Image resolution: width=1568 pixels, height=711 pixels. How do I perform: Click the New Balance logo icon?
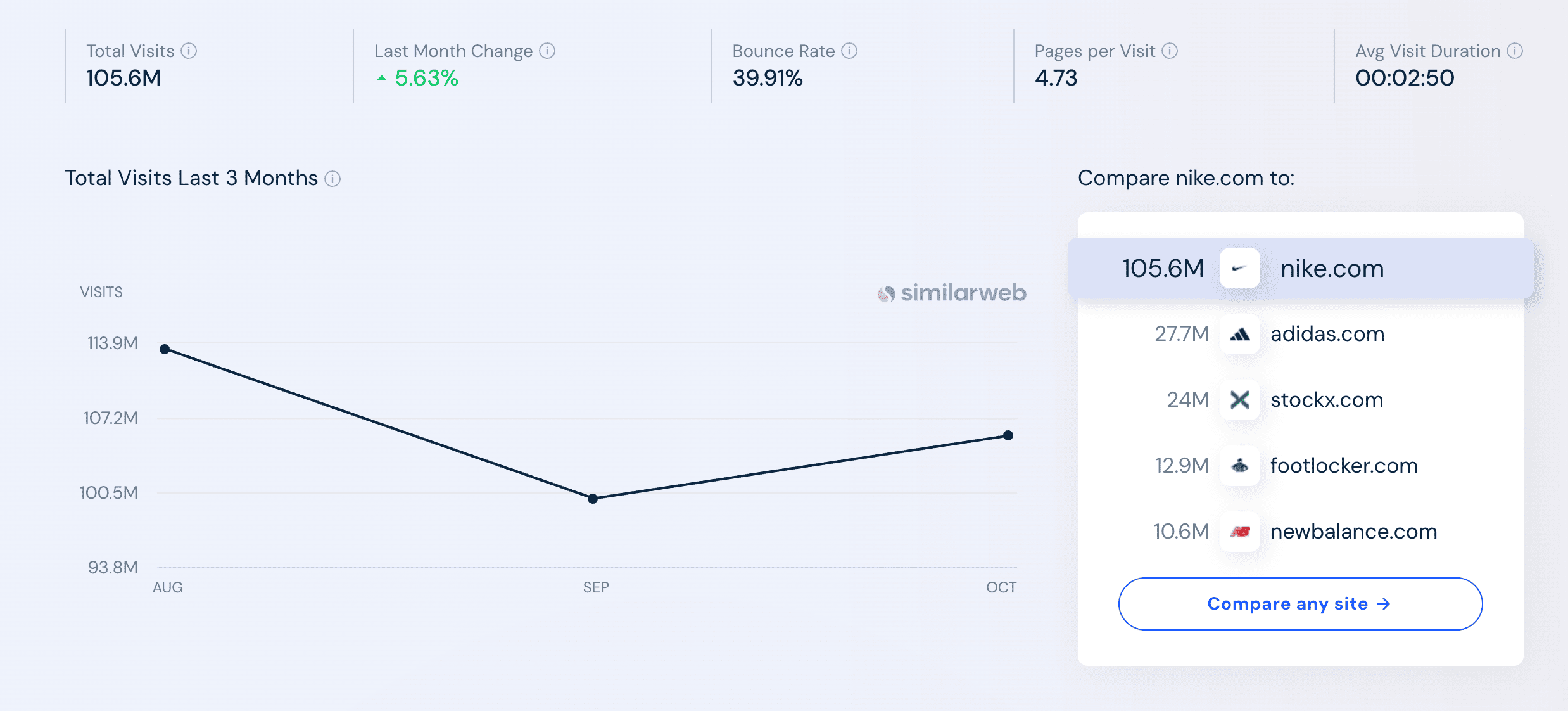coord(1239,532)
